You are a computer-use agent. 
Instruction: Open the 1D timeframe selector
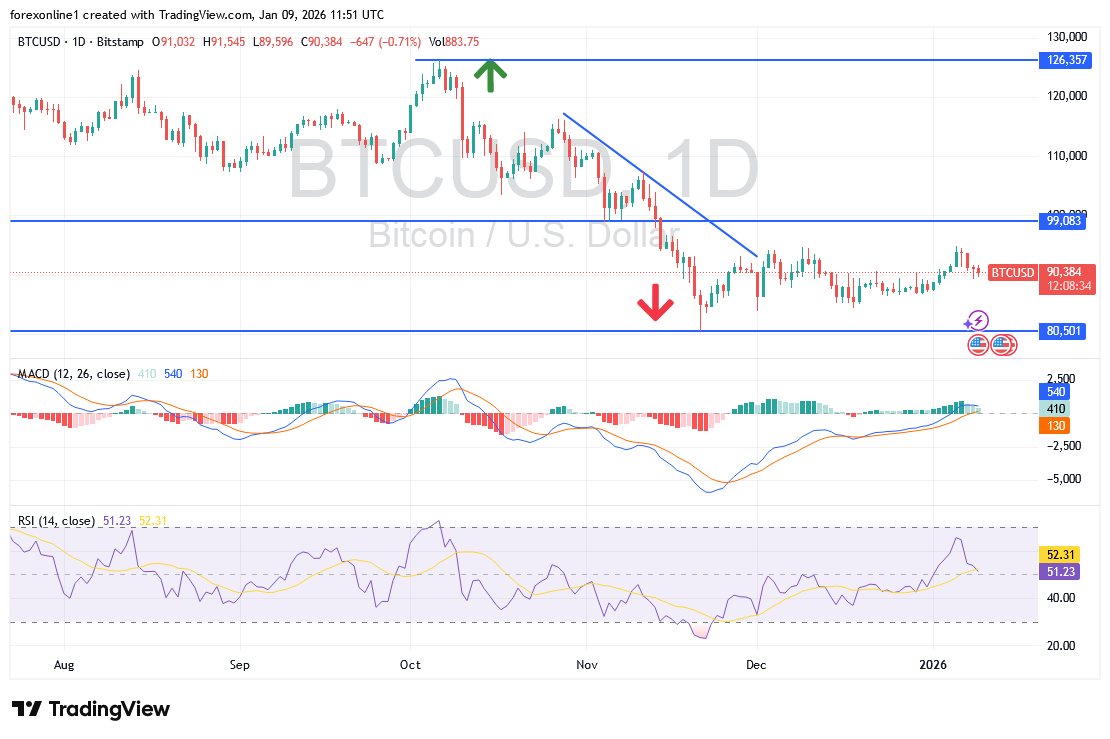[x=79, y=42]
